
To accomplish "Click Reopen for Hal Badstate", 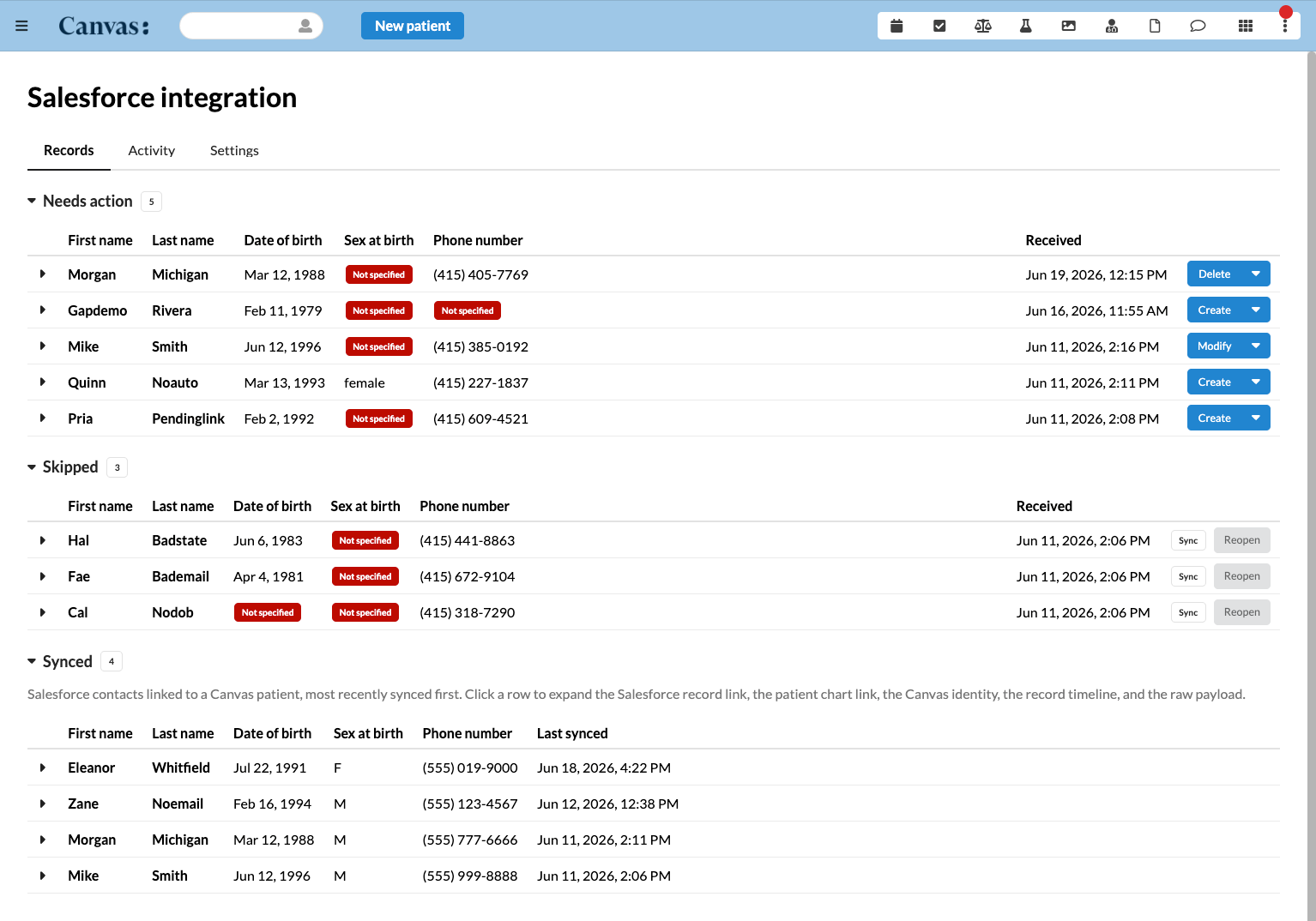I will pos(1241,540).
